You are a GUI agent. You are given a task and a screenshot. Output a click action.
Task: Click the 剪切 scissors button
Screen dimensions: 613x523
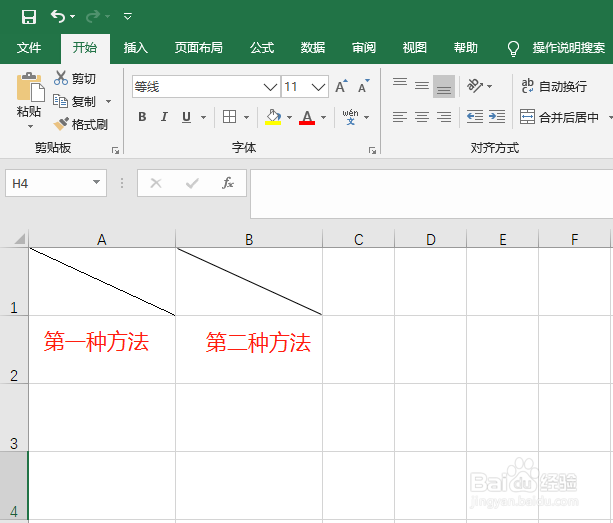click(75, 78)
